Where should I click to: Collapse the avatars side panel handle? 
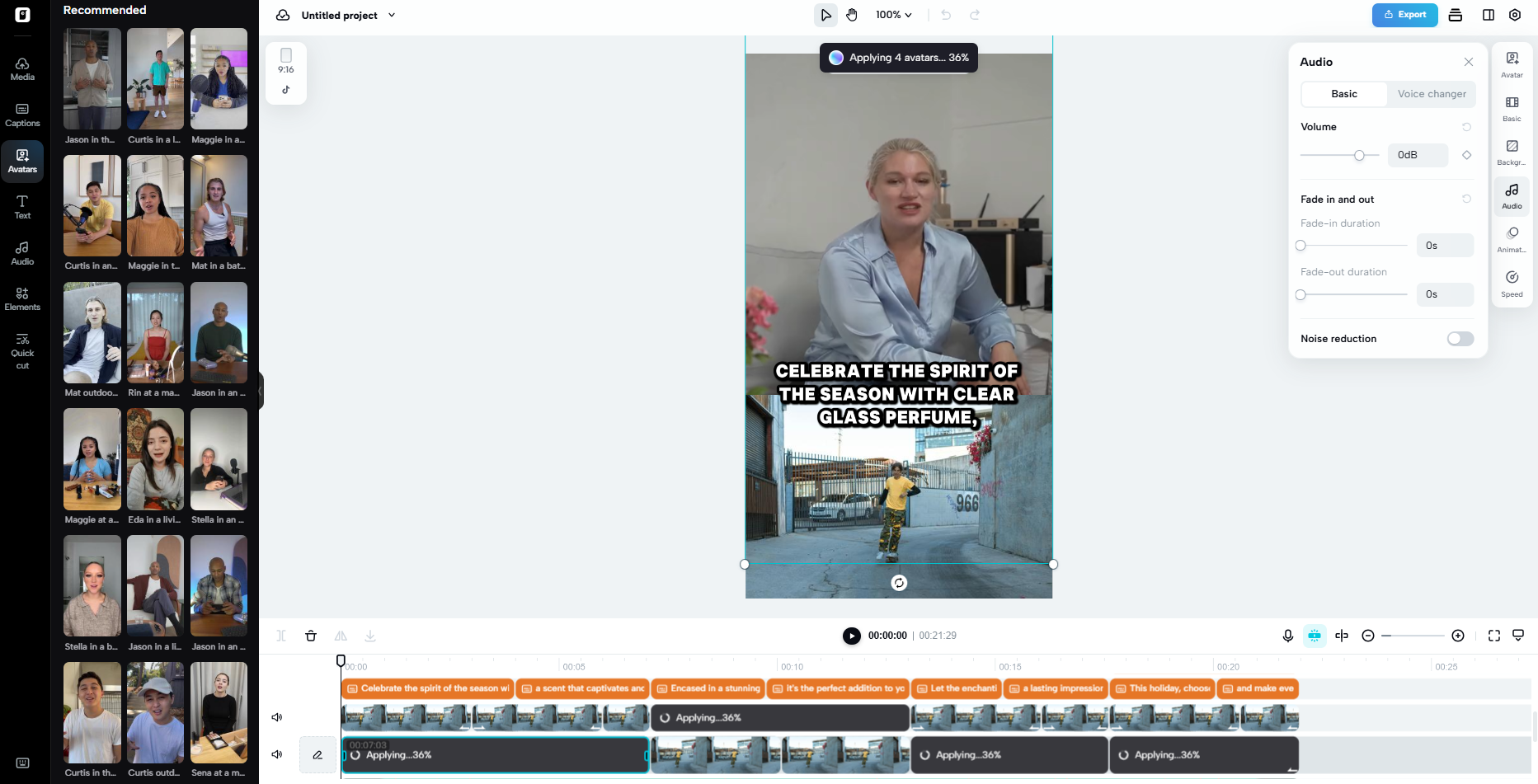point(261,391)
